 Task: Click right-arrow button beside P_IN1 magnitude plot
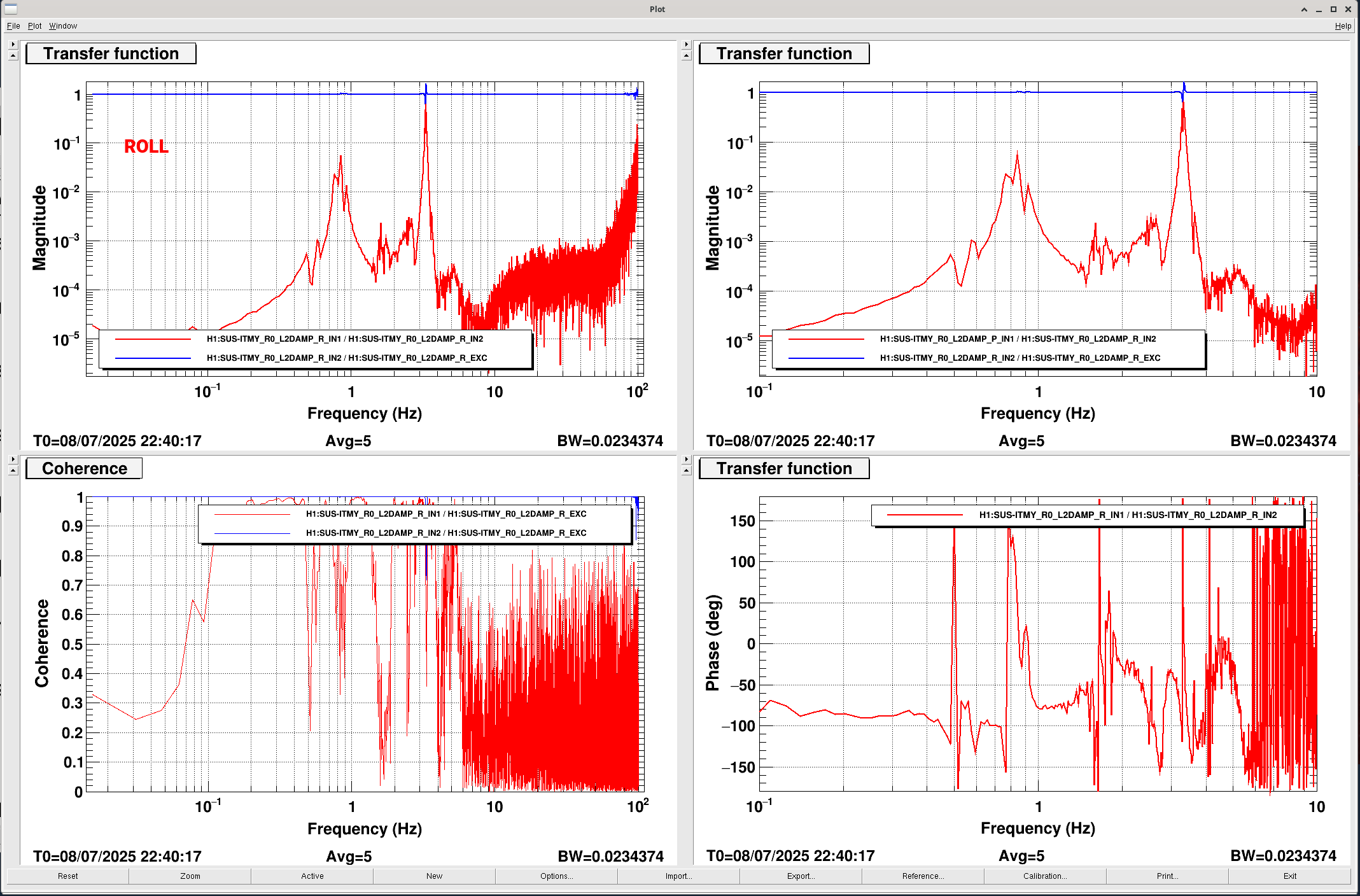tap(686, 45)
